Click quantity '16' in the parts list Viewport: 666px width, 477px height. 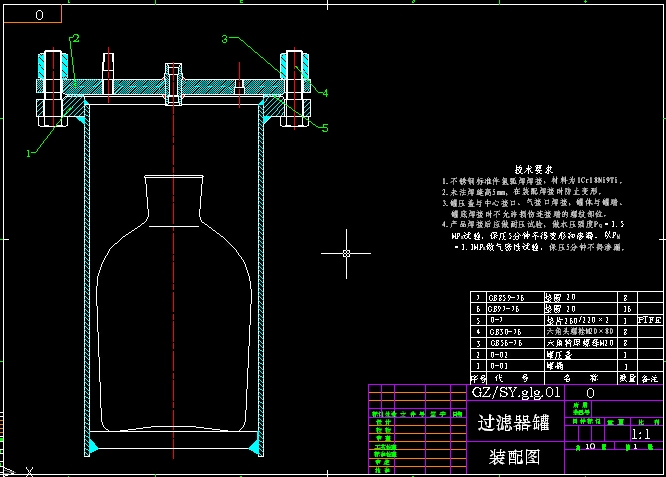point(627,309)
